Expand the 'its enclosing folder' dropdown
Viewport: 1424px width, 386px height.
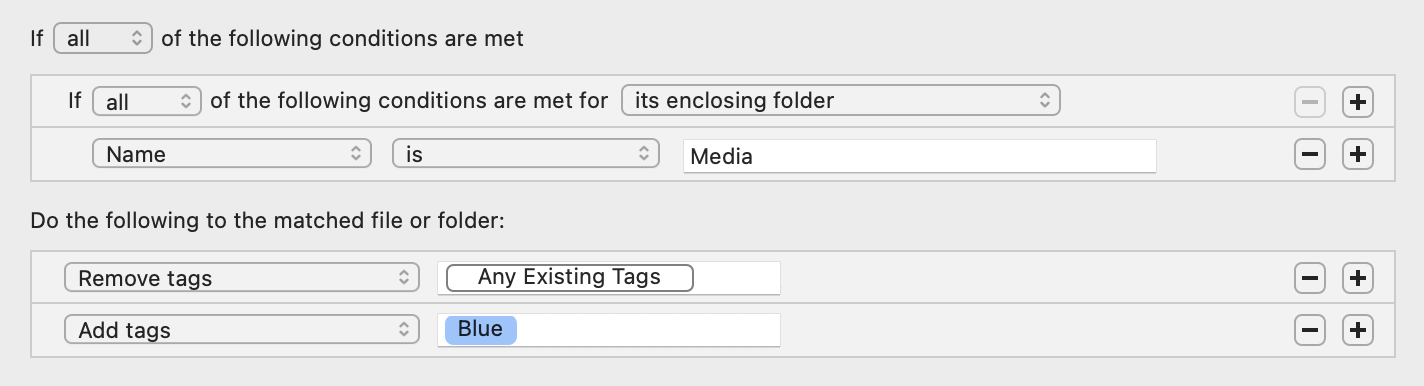tap(840, 101)
